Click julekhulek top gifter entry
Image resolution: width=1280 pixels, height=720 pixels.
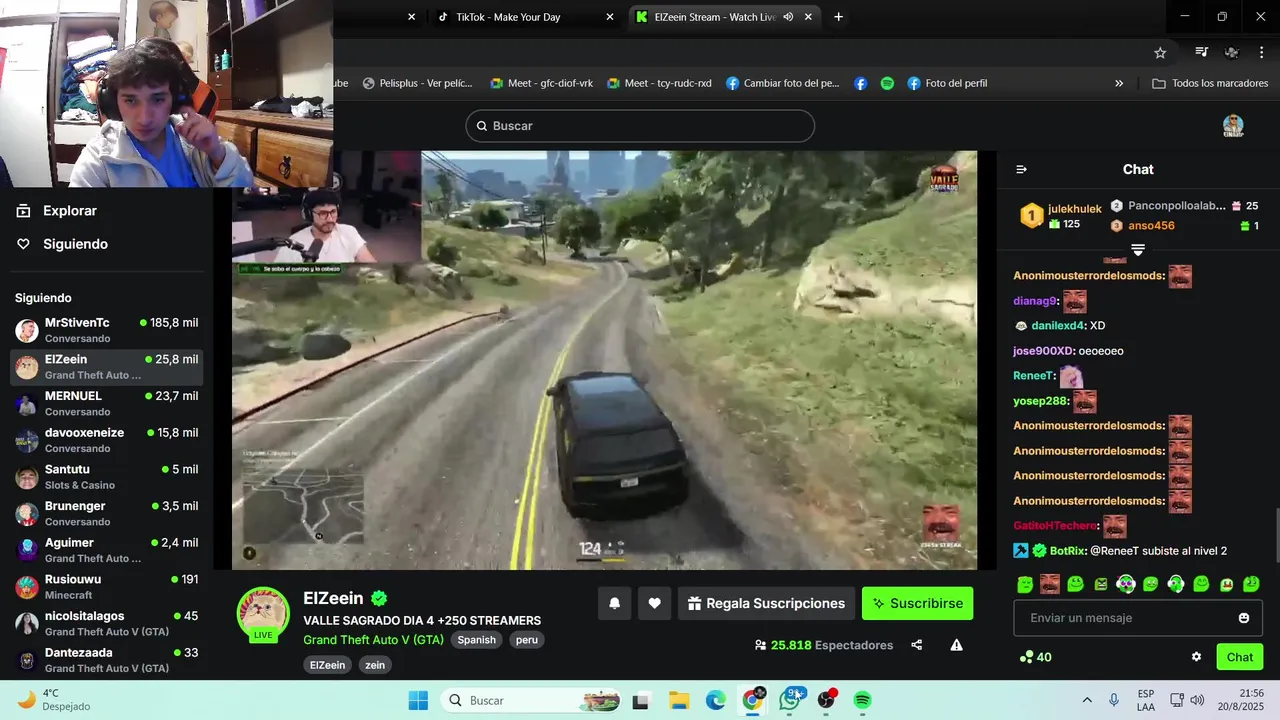[1061, 215]
